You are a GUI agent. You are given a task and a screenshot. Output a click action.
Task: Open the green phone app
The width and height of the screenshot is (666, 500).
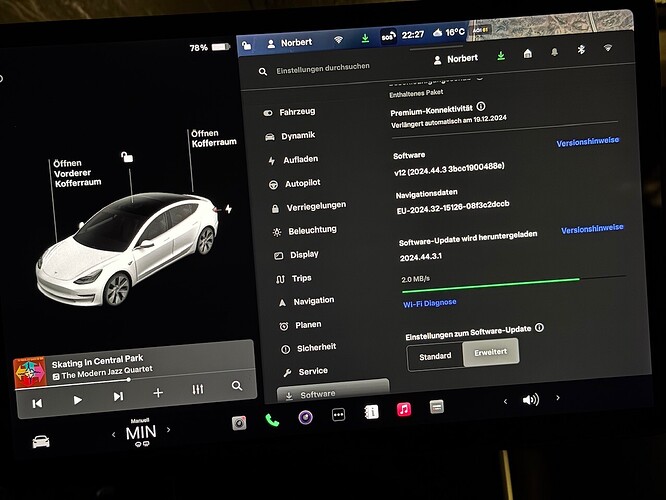tap(272, 420)
